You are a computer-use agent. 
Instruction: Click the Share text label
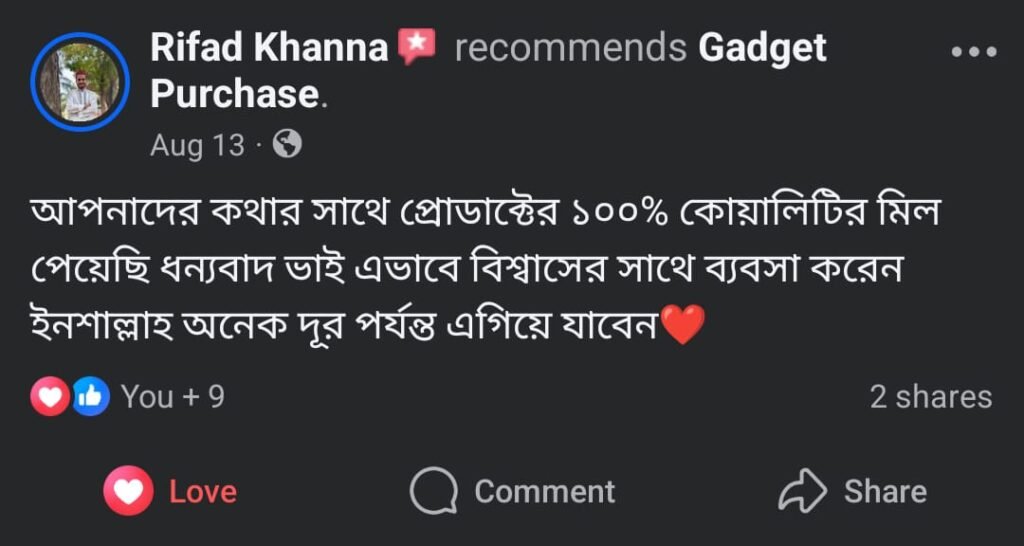885,492
